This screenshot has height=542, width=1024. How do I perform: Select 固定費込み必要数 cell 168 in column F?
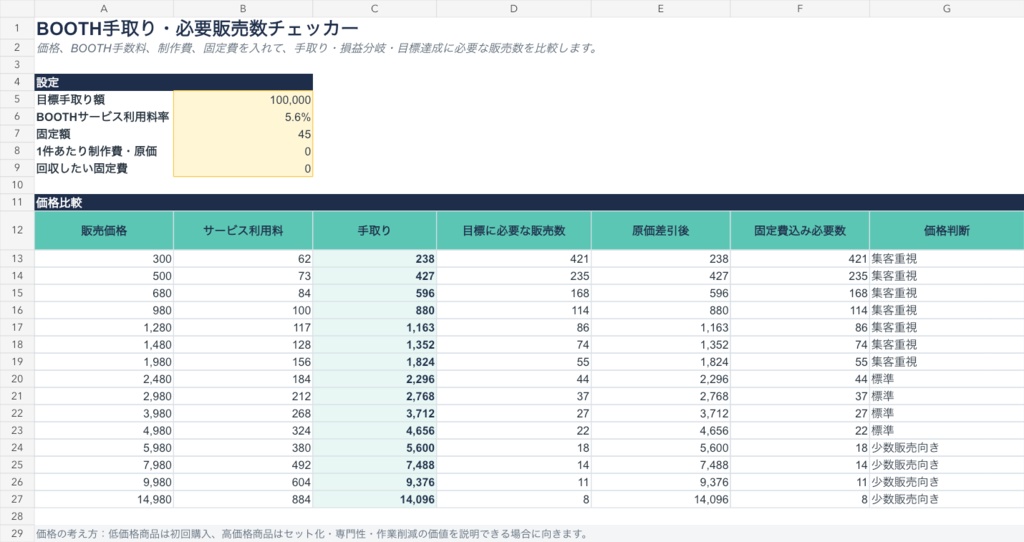pos(799,293)
